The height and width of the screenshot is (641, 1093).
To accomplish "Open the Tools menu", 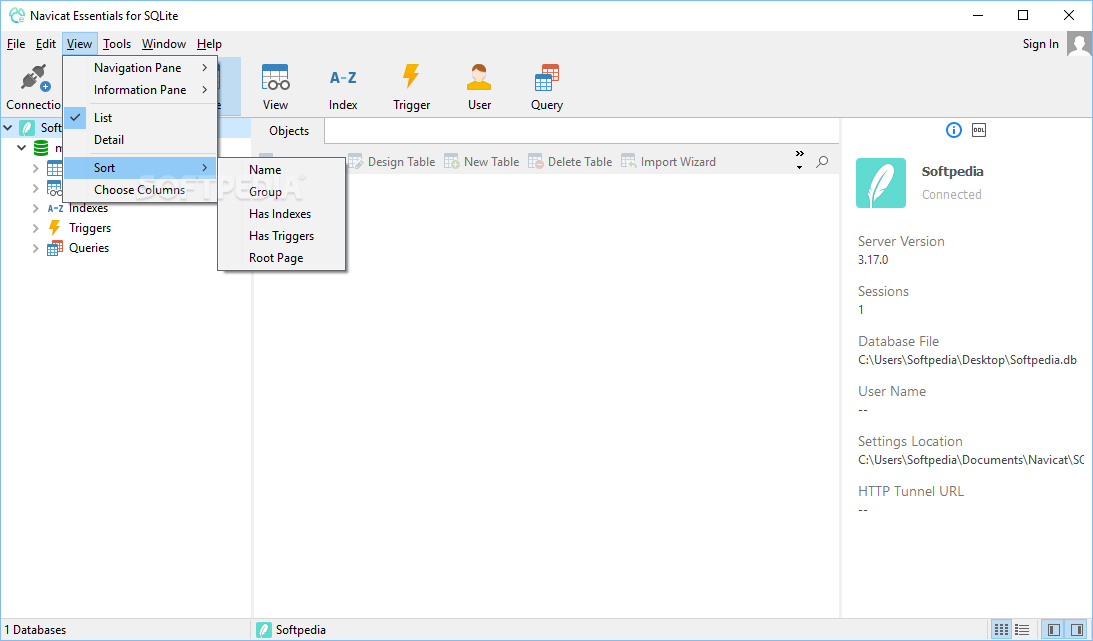I will pyautogui.click(x=117, y=44).
